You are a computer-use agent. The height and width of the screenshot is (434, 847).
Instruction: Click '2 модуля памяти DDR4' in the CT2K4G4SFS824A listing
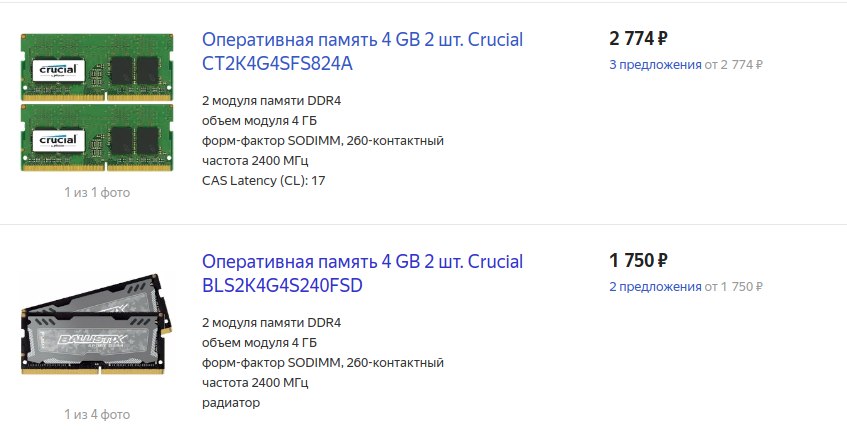(272, 101)
